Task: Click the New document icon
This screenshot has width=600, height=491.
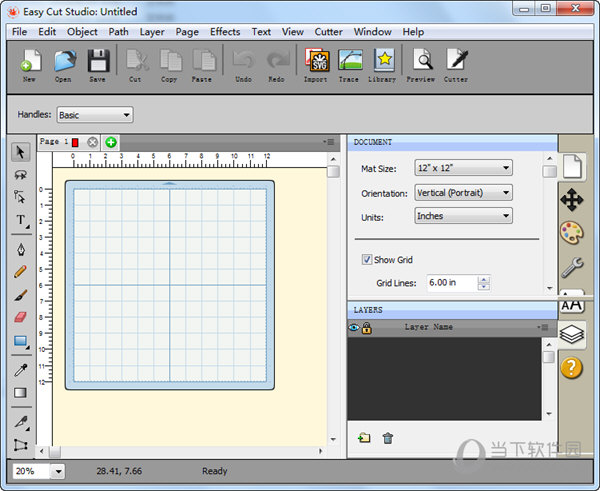Action: point(30,60)
